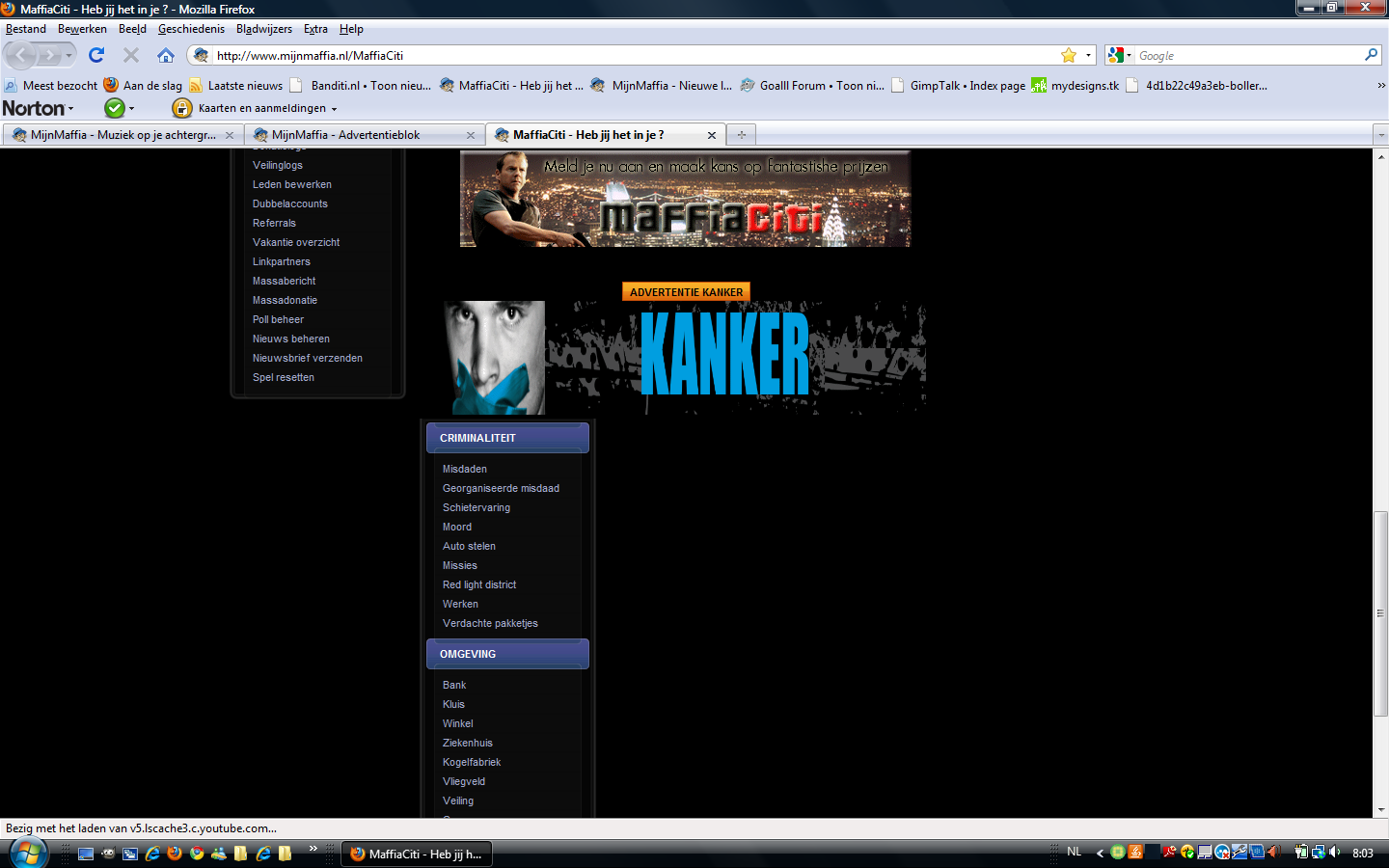Go to the browser Home page icon
Viewport: 1389px width, 868px height.
(166, 55)
